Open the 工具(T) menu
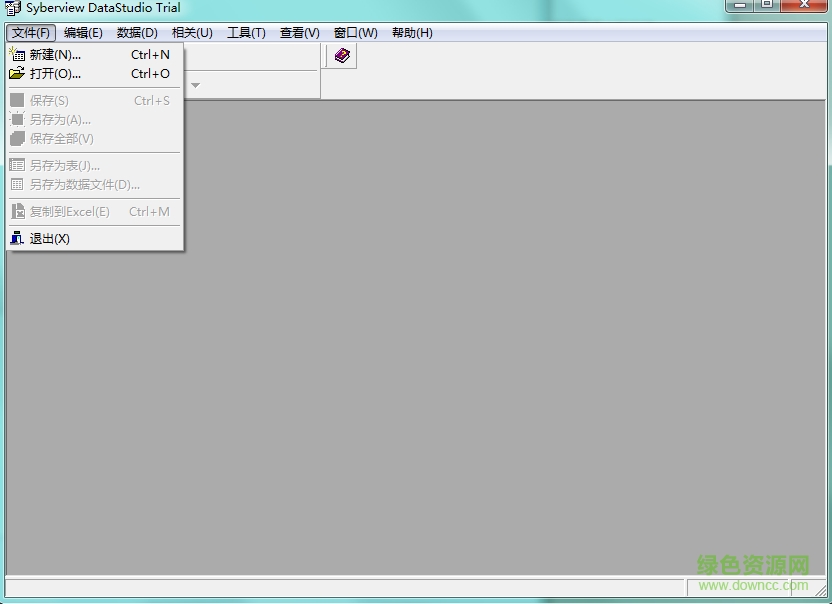This screenshot has width=832, height=604. click(x=246, y=32)
